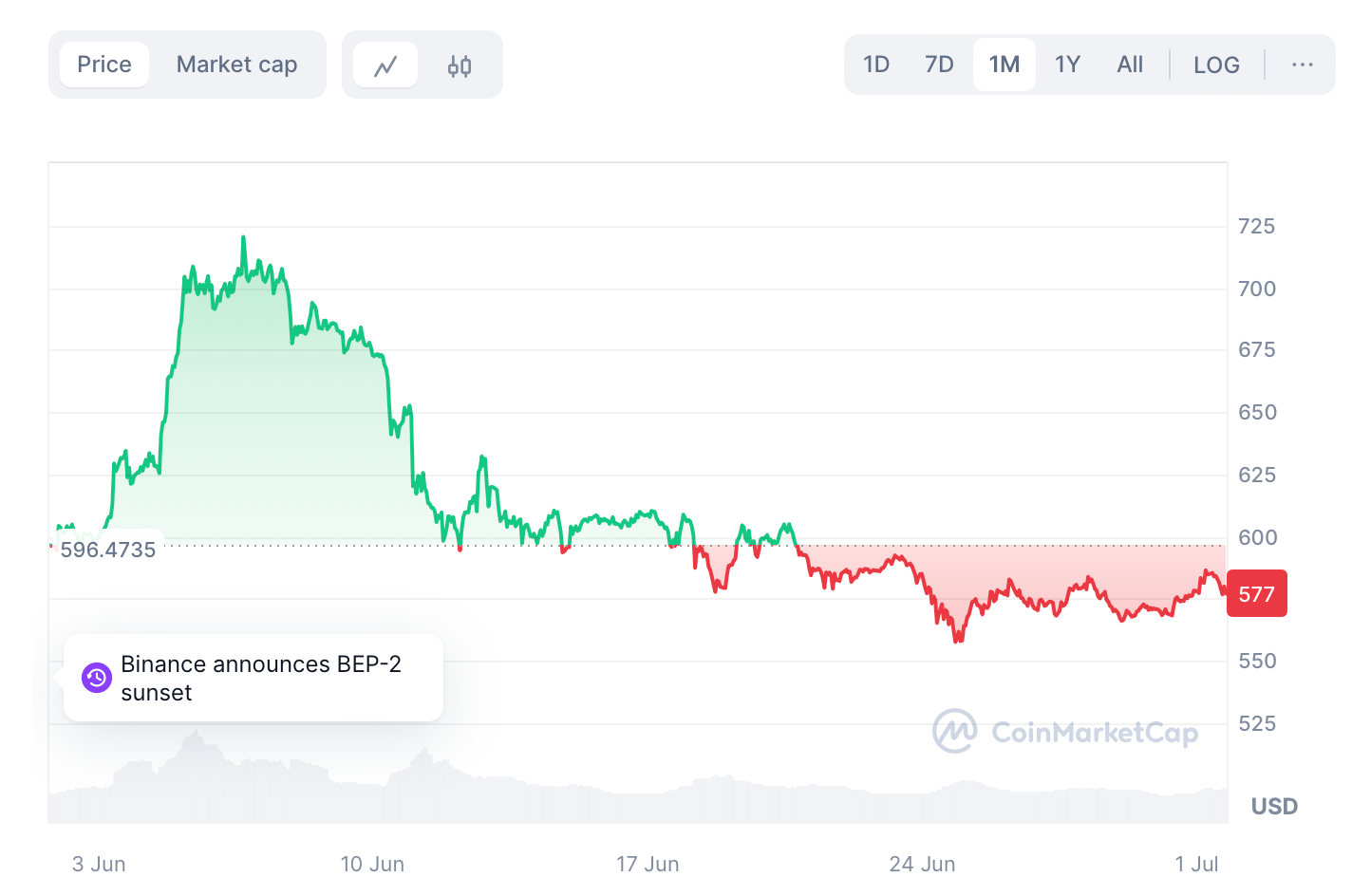Click the CoinMarketCap circular logo mark
This screenshot has height=896, width=1352.
[955, 732]
